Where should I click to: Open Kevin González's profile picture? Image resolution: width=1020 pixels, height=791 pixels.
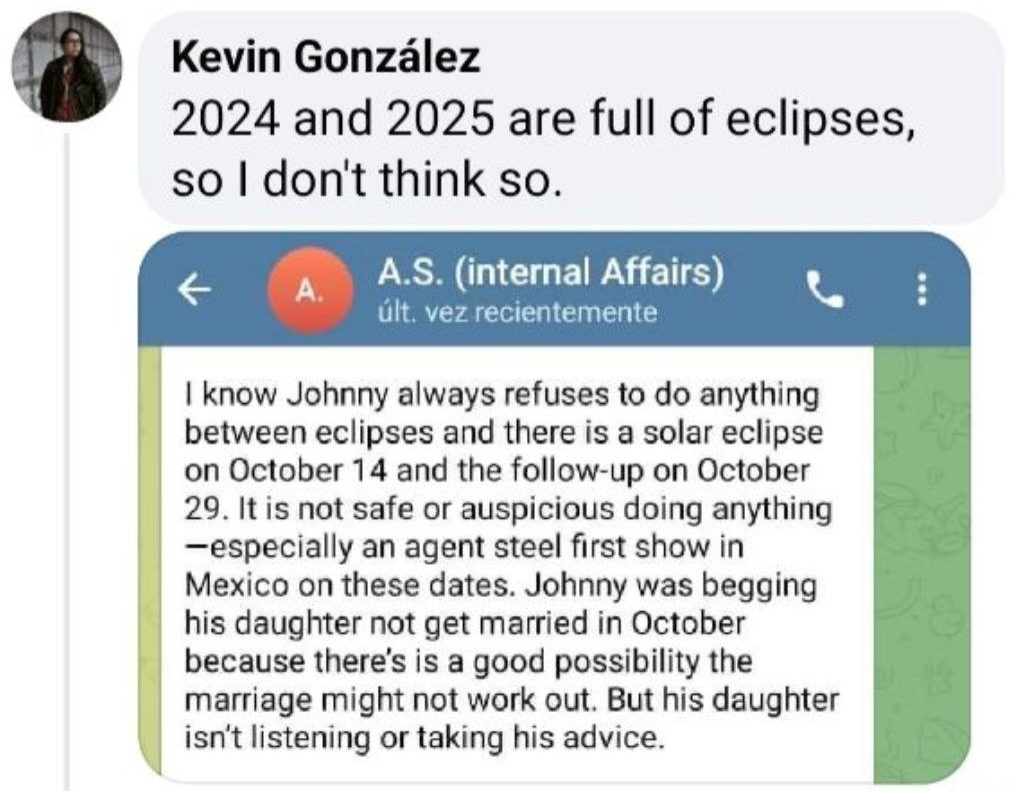point(66,67)
